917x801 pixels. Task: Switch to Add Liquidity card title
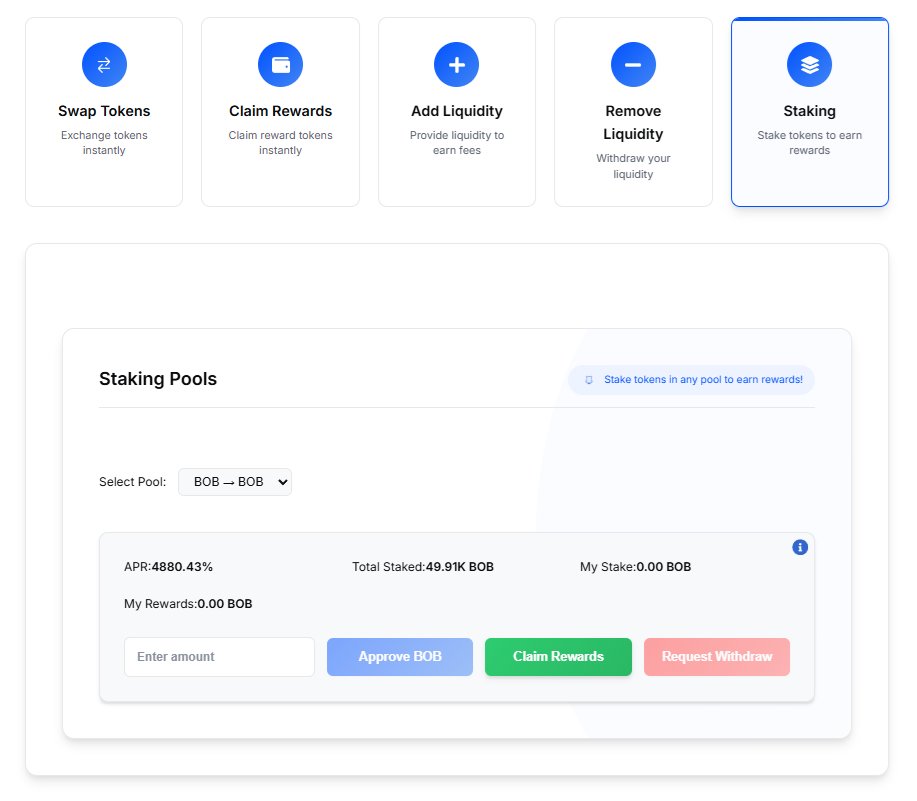coord(457,111)
